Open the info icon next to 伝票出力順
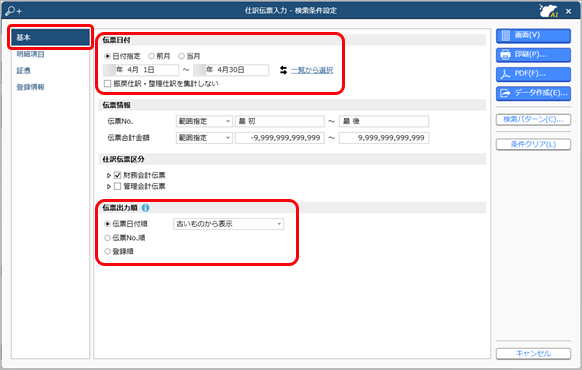Screen dimensions: 582x370 click(x=146, y=208)
